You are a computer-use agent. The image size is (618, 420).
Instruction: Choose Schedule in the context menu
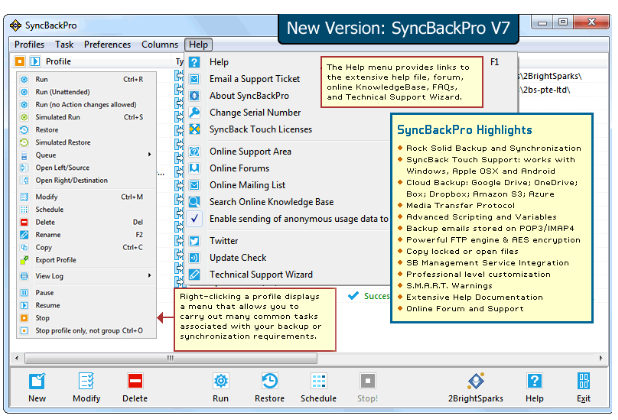click(86, 209)
